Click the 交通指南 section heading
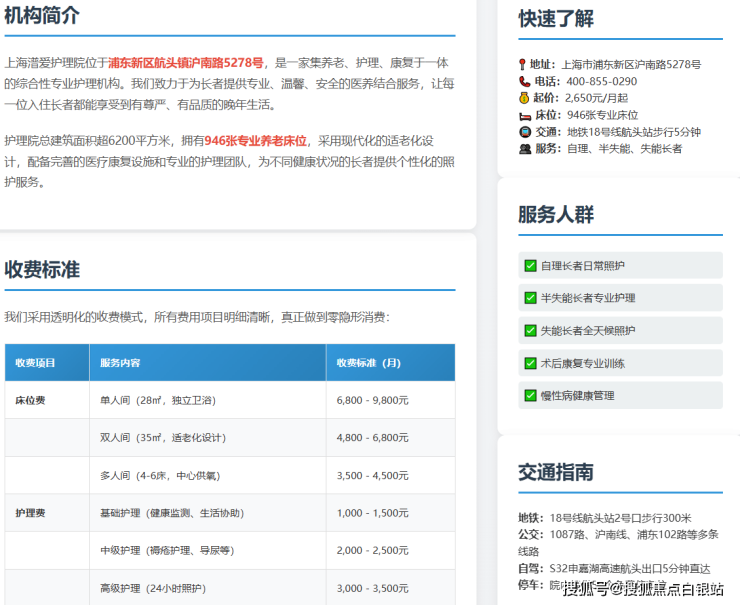 (x=556, y=472)
